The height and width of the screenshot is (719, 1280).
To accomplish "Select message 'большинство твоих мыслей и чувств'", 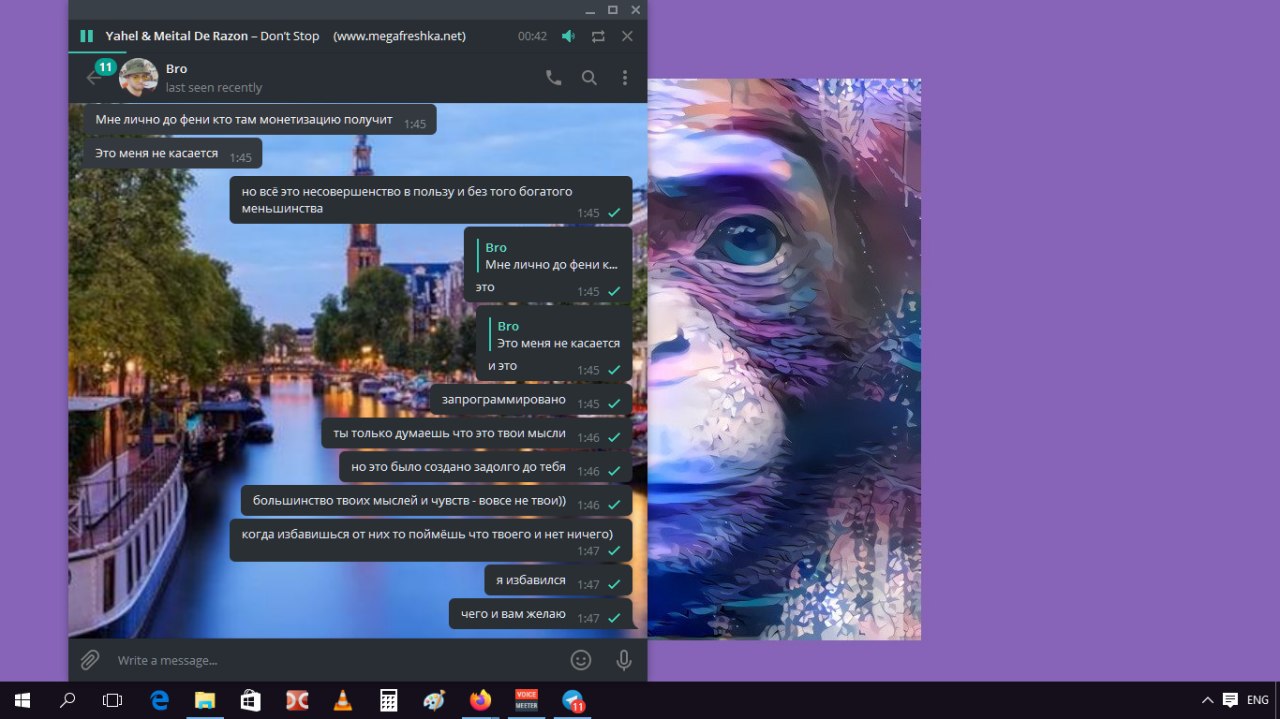I will [x=437, y=501].
